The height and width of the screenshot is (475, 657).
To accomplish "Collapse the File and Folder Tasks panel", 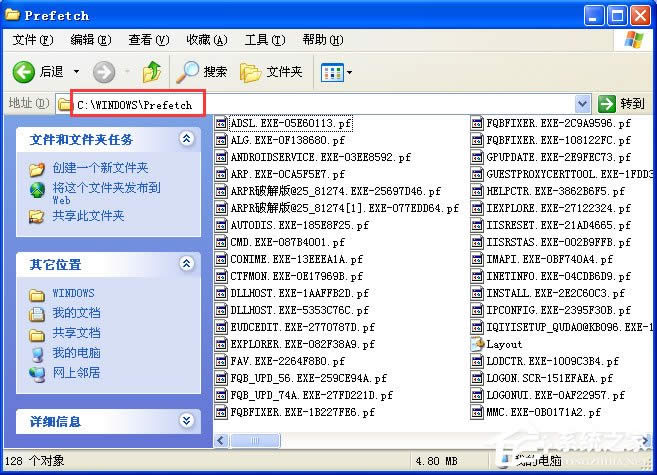I will point(185,139).
